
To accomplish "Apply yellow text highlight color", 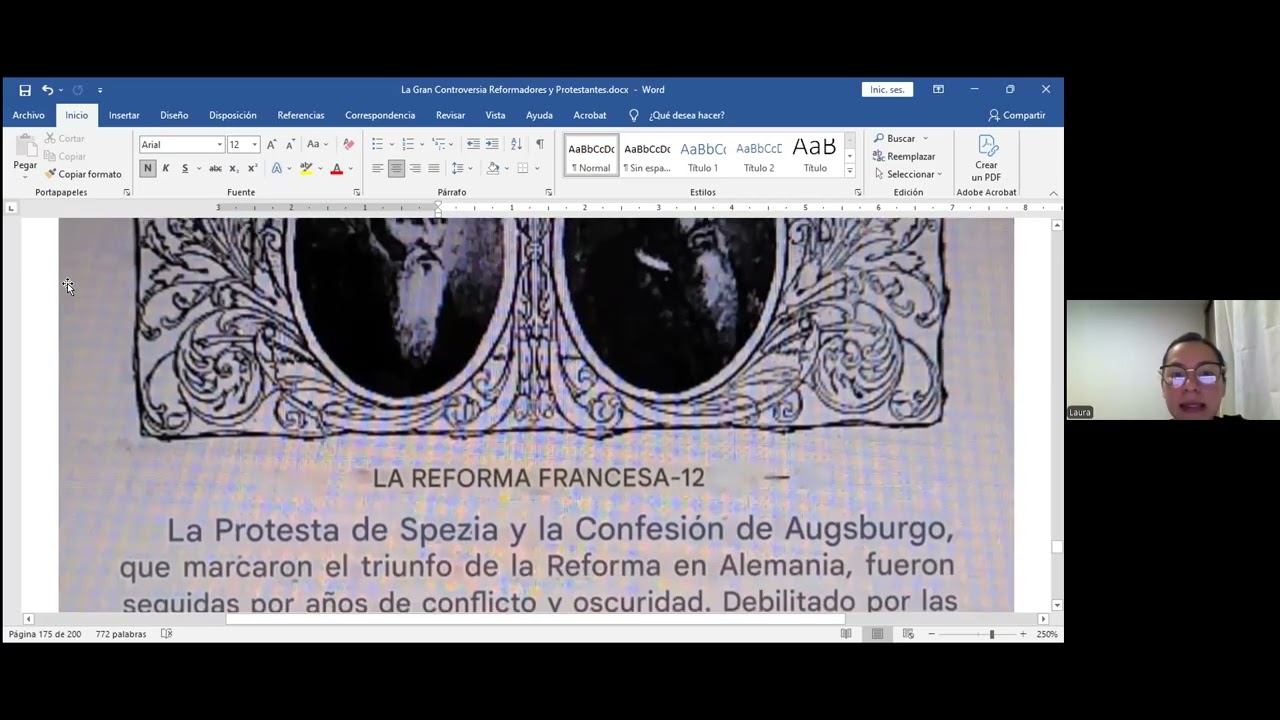I will 306,168.
